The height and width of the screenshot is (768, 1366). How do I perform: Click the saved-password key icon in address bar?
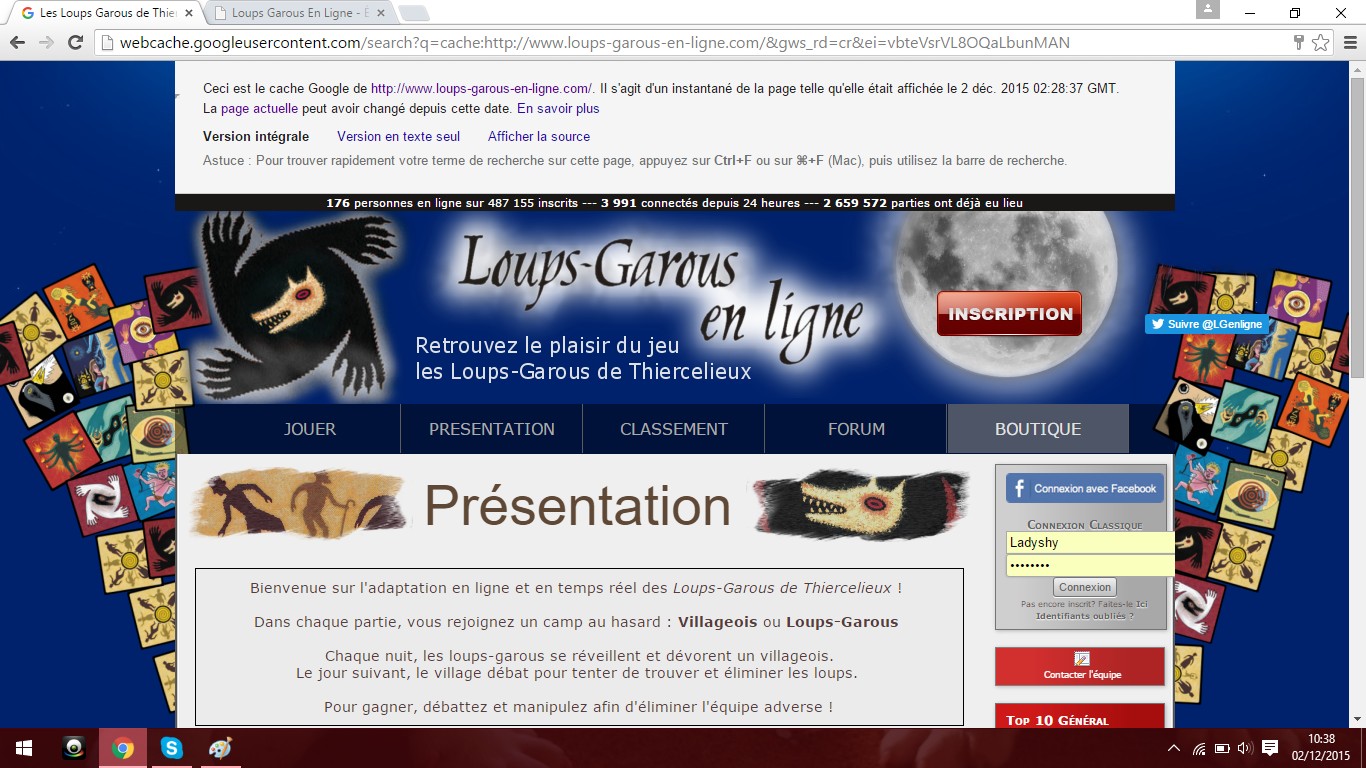(x=1299, y=43)
